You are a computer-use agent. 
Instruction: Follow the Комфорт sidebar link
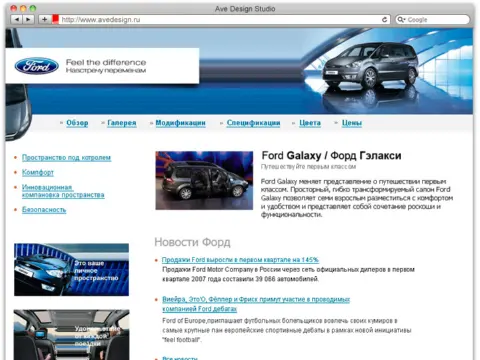click(x=38, y=172)
